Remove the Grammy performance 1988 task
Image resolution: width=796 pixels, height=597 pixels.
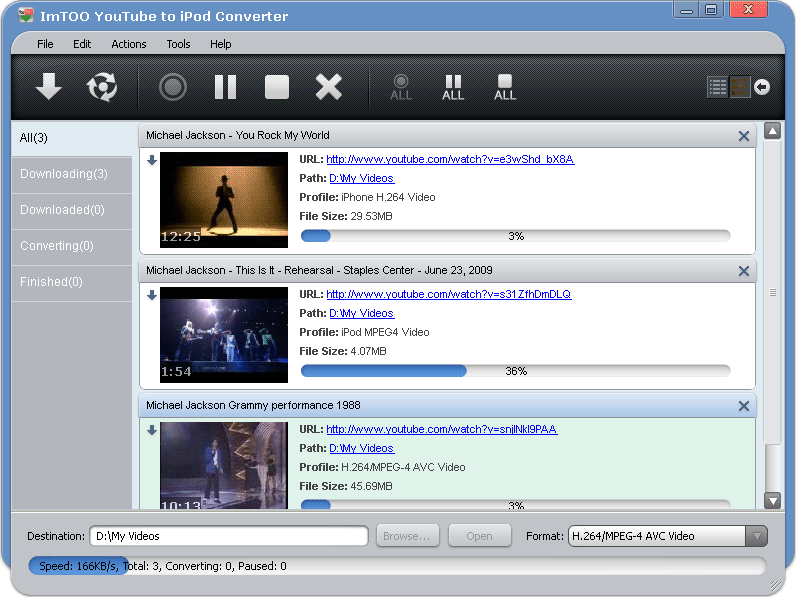744,406
